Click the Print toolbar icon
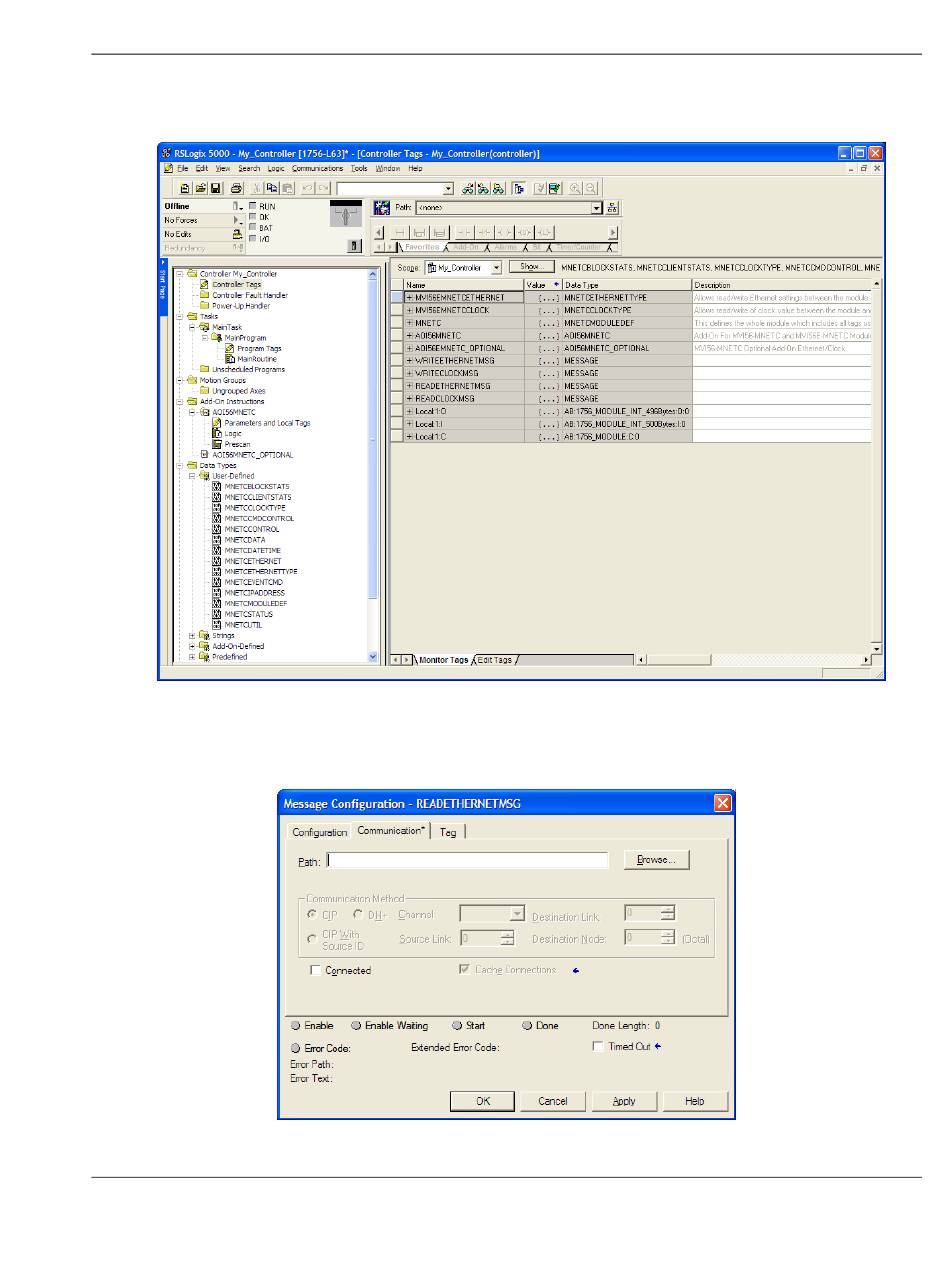Screen dimensions: 950x1267 tap(235, 188)
